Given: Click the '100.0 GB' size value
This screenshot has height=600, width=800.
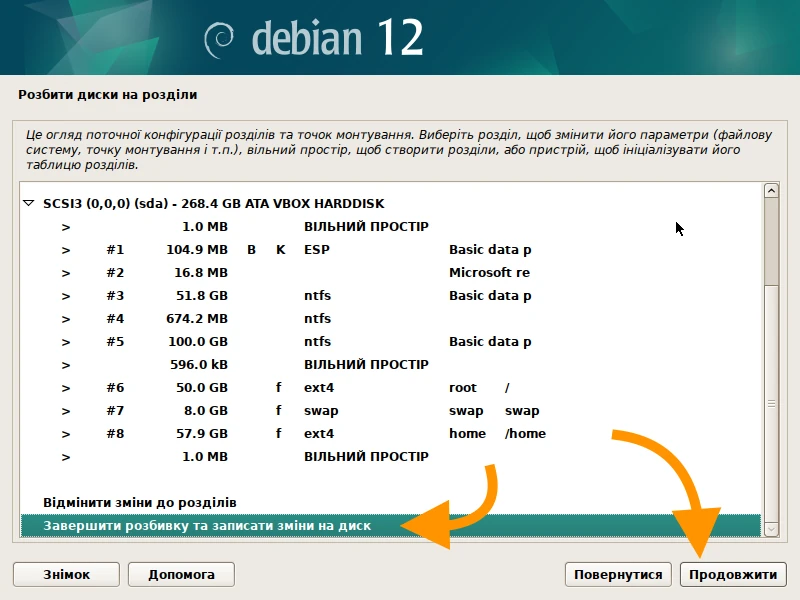Looking at the screenshot, I should coord(198,341).
